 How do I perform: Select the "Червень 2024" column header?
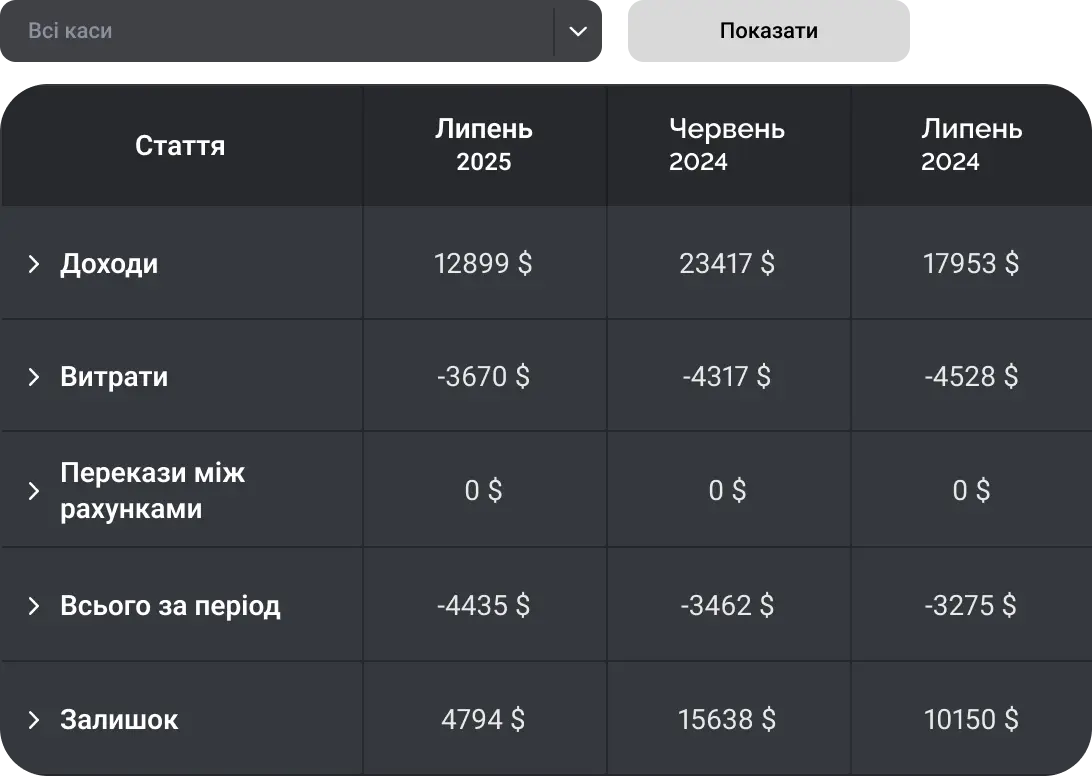click(x=727, y=145)
